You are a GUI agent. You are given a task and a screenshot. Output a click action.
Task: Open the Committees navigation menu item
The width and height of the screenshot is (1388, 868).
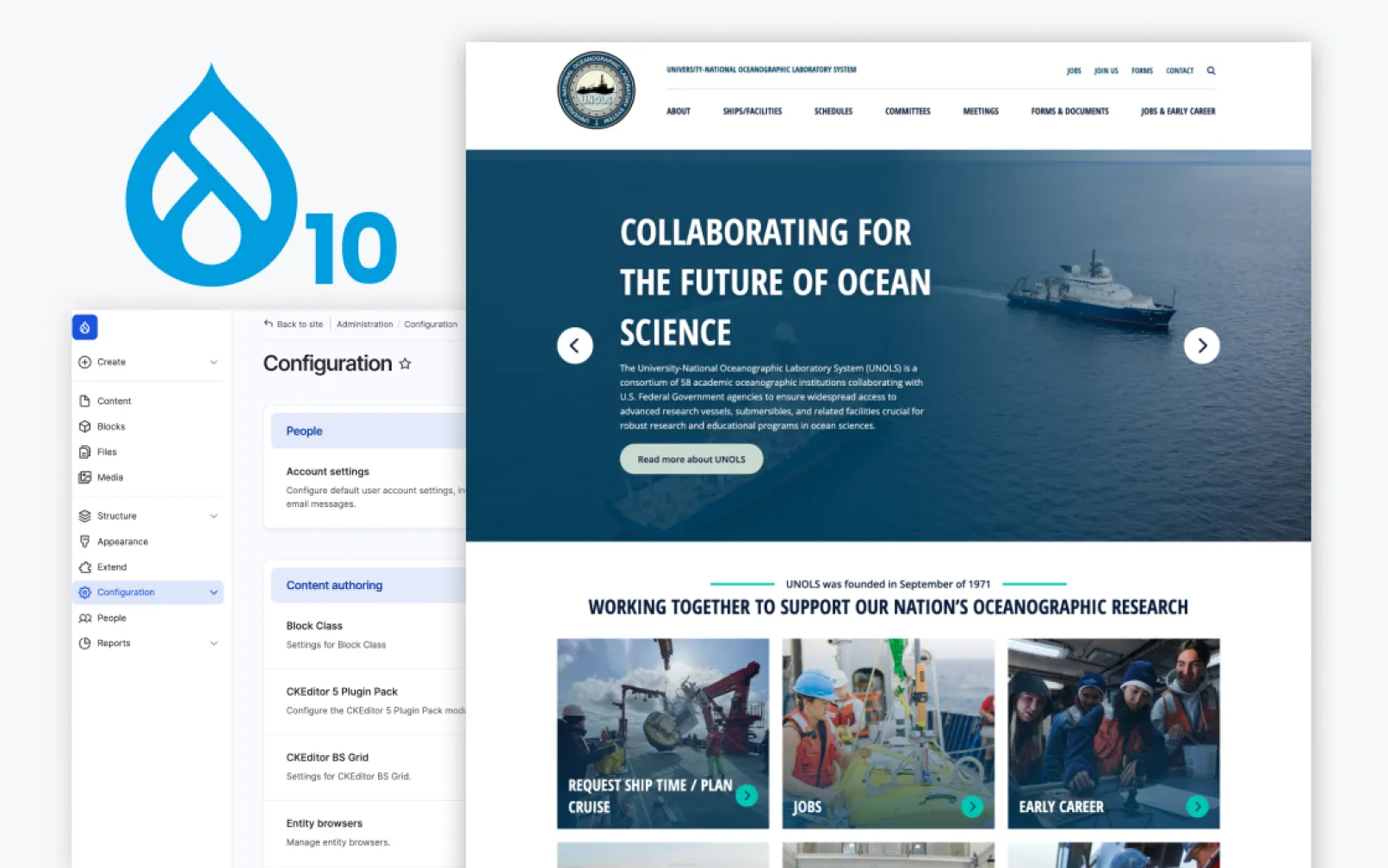point(907,111)
